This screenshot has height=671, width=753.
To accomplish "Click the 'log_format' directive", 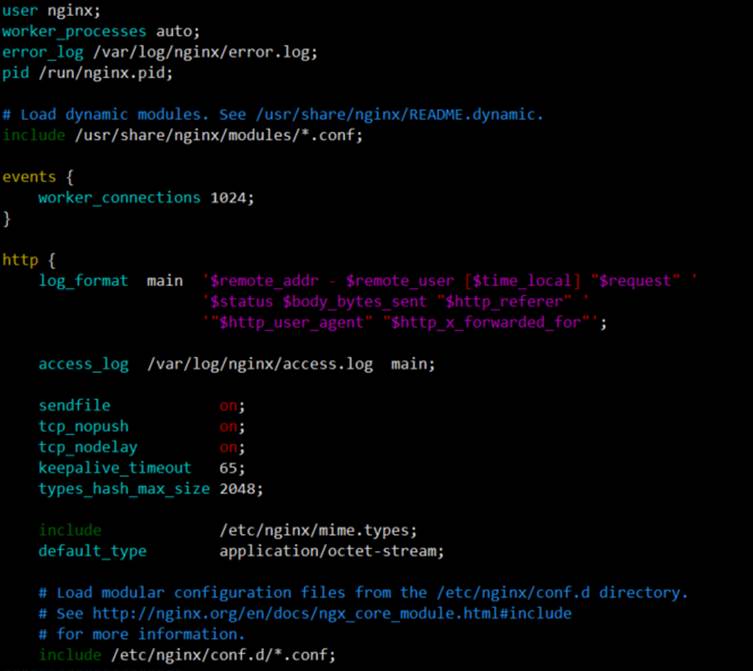I will click(83, 281).
